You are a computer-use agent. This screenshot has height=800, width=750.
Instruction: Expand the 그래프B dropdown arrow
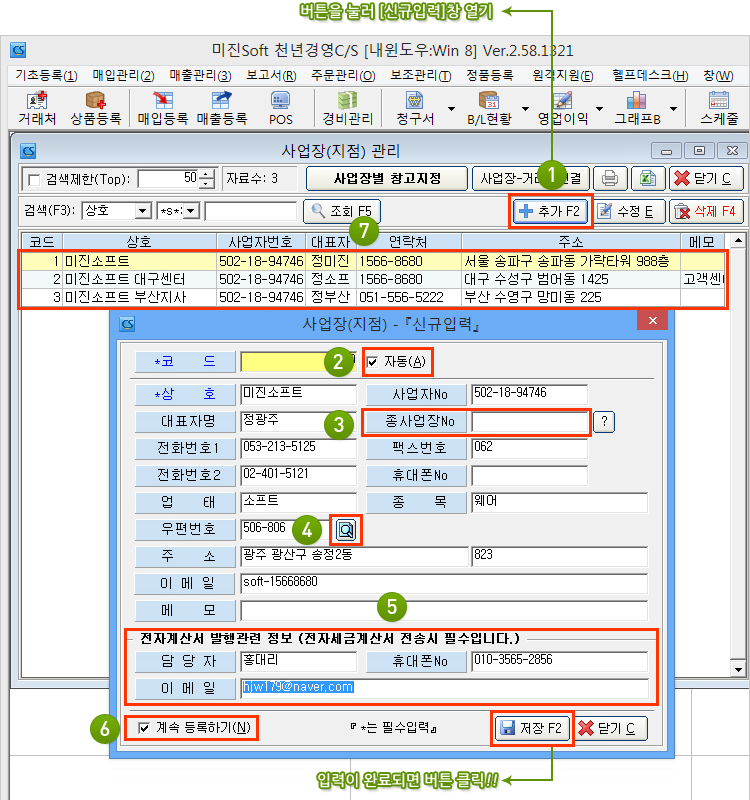click(x=673, y=109)
